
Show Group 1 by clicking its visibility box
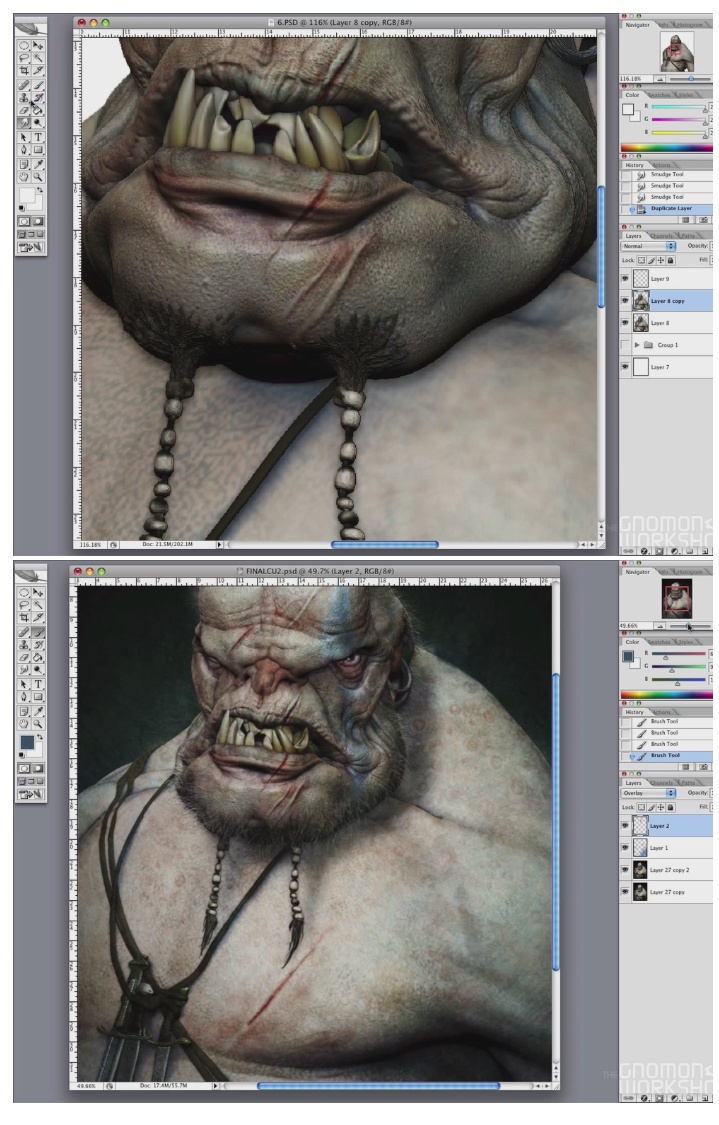point(625,344)
